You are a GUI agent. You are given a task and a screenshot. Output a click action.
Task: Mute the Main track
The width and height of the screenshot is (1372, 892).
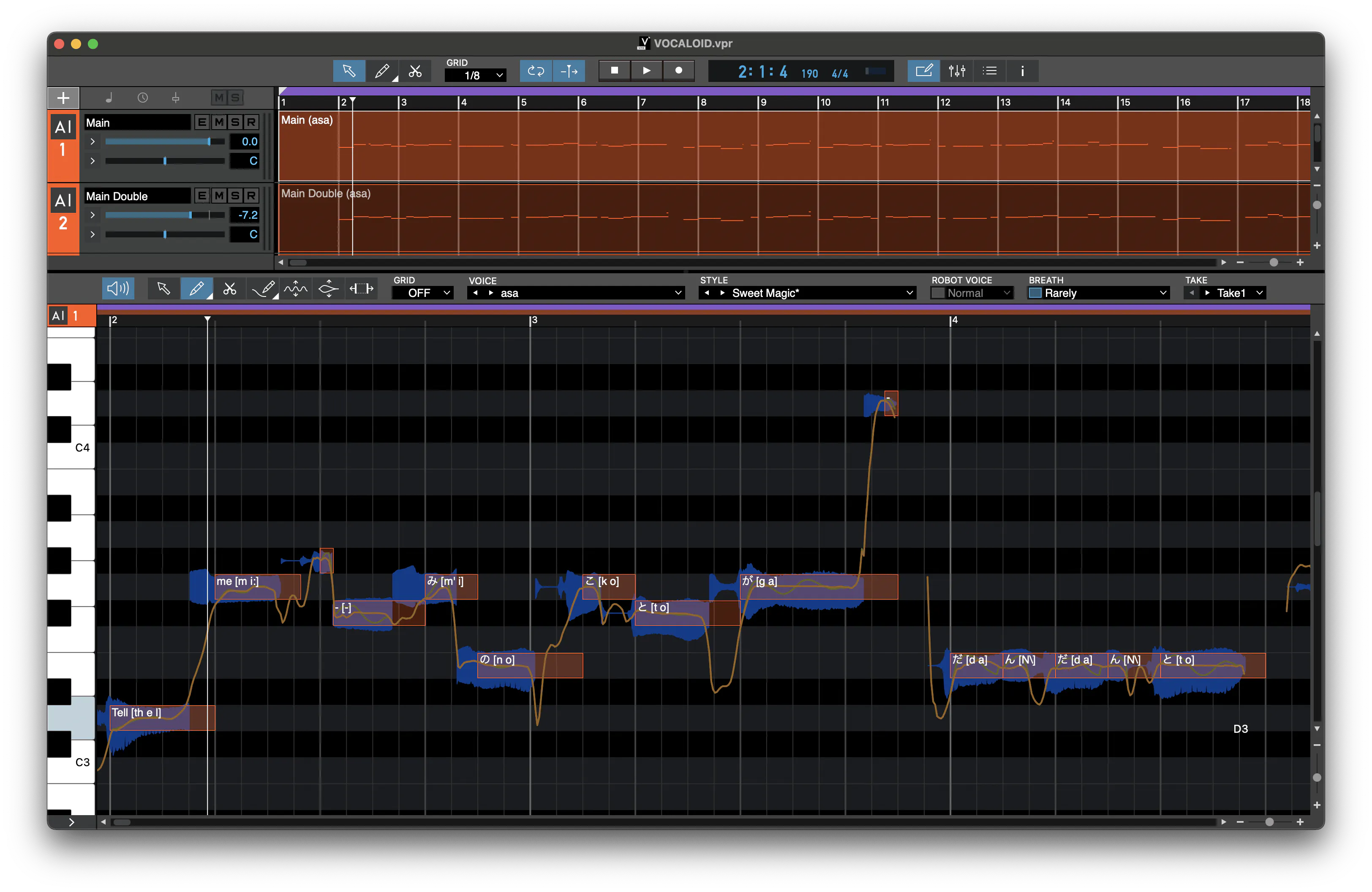(x=218, y=122)
